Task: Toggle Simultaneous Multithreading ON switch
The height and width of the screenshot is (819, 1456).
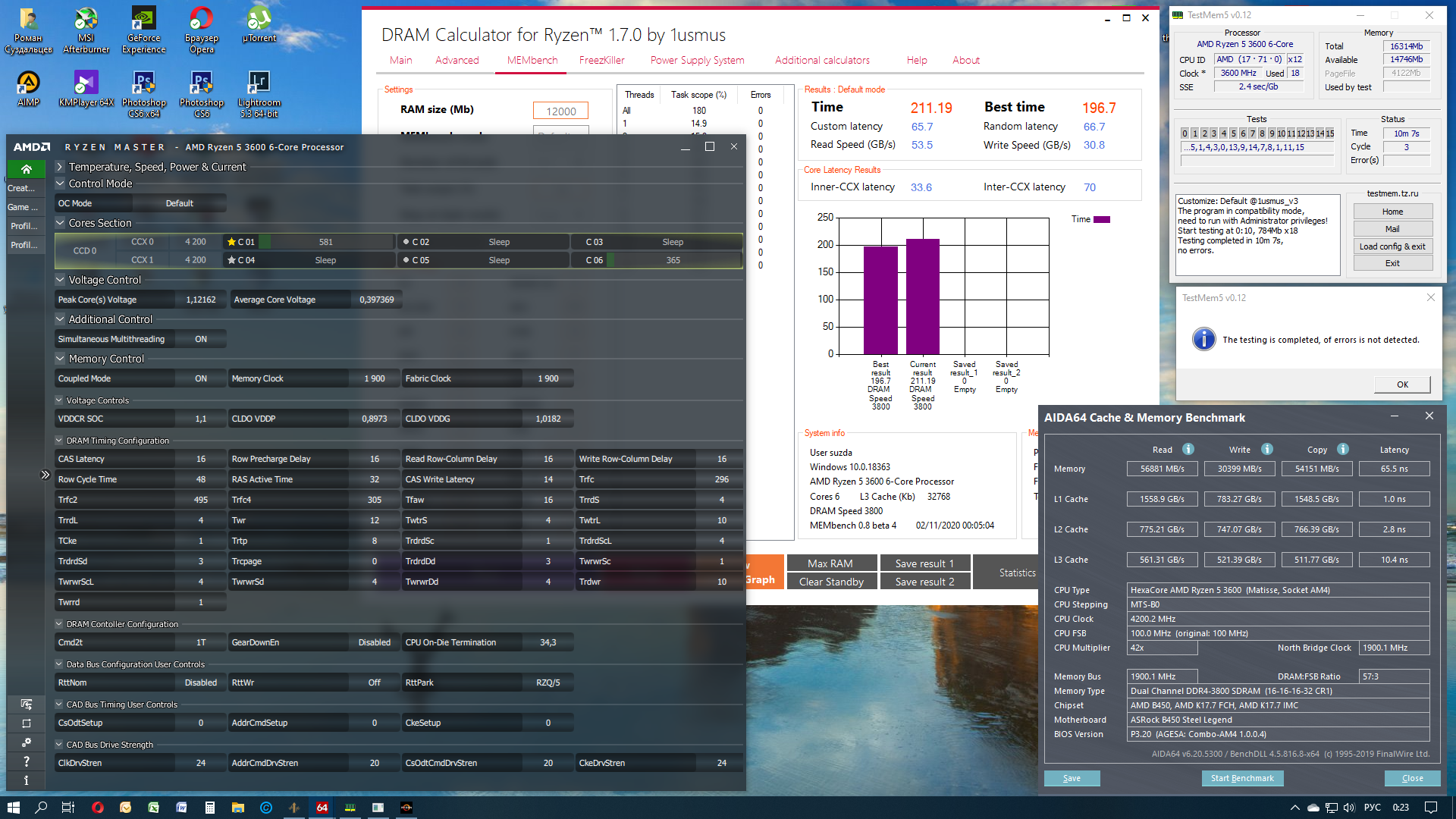Action: pyautogui.click(x=200, y=339)
